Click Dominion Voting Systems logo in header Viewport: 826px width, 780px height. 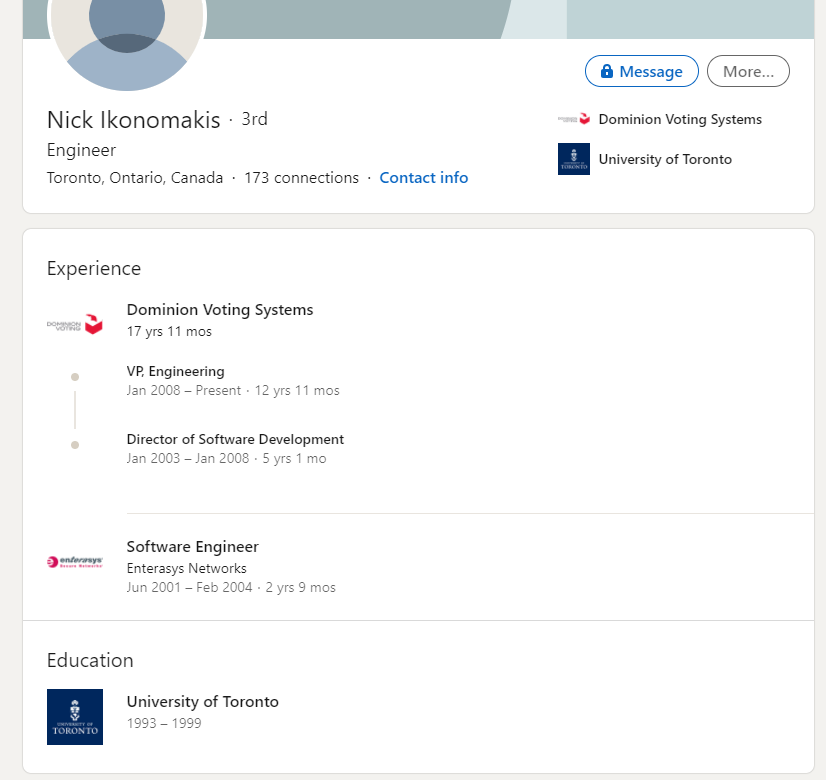[574, 119]
